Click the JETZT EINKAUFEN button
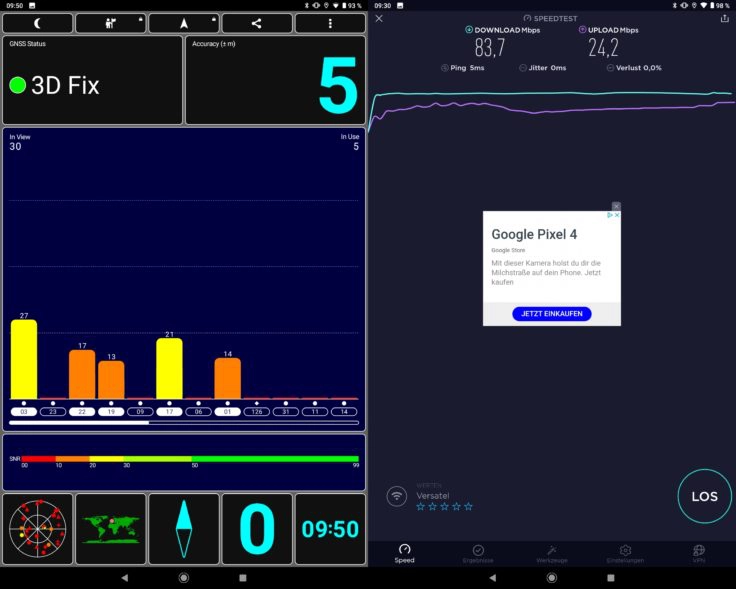Screen dimensions: 736x589 [552, 314]
